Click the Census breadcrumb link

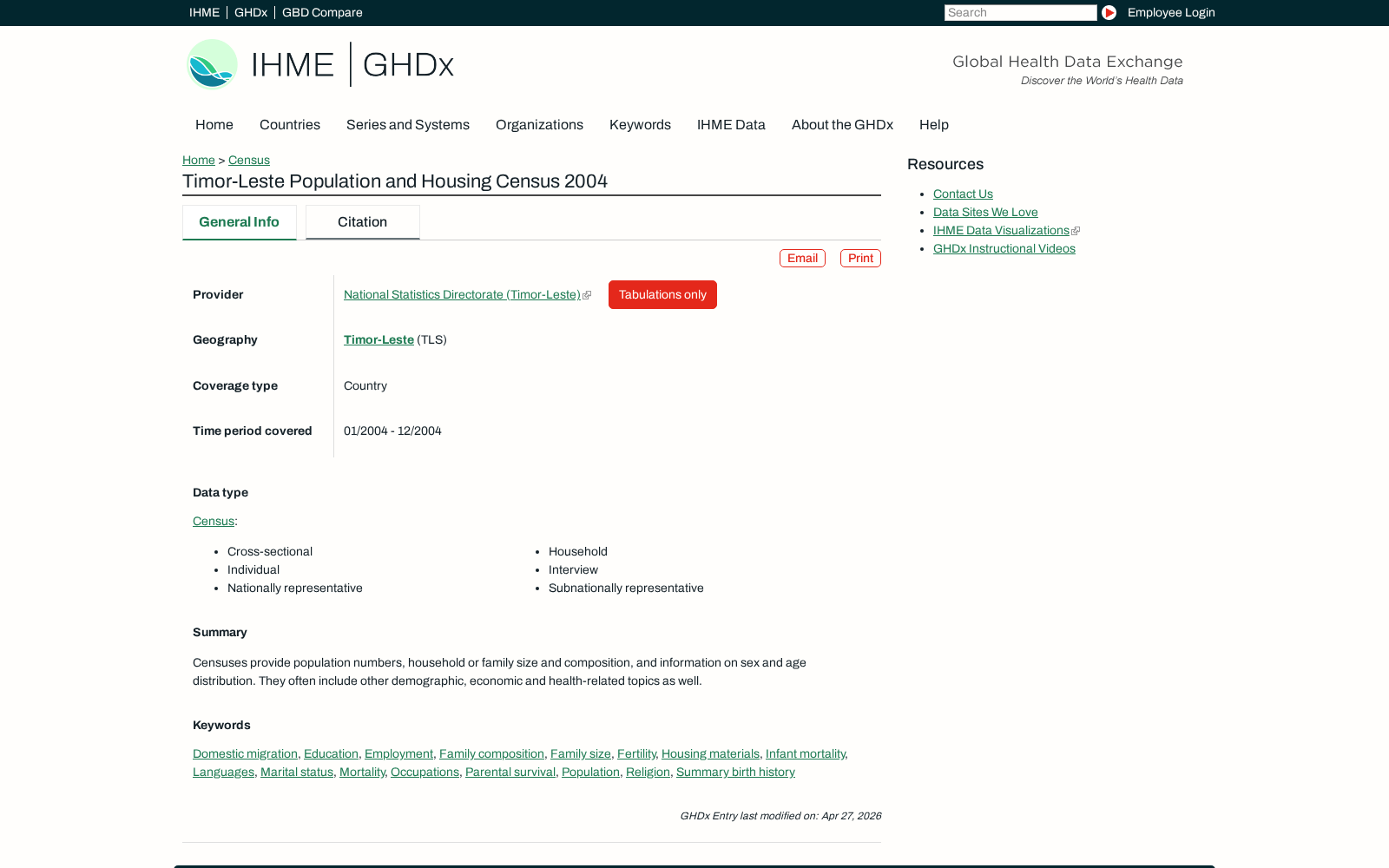pos(249,160)
